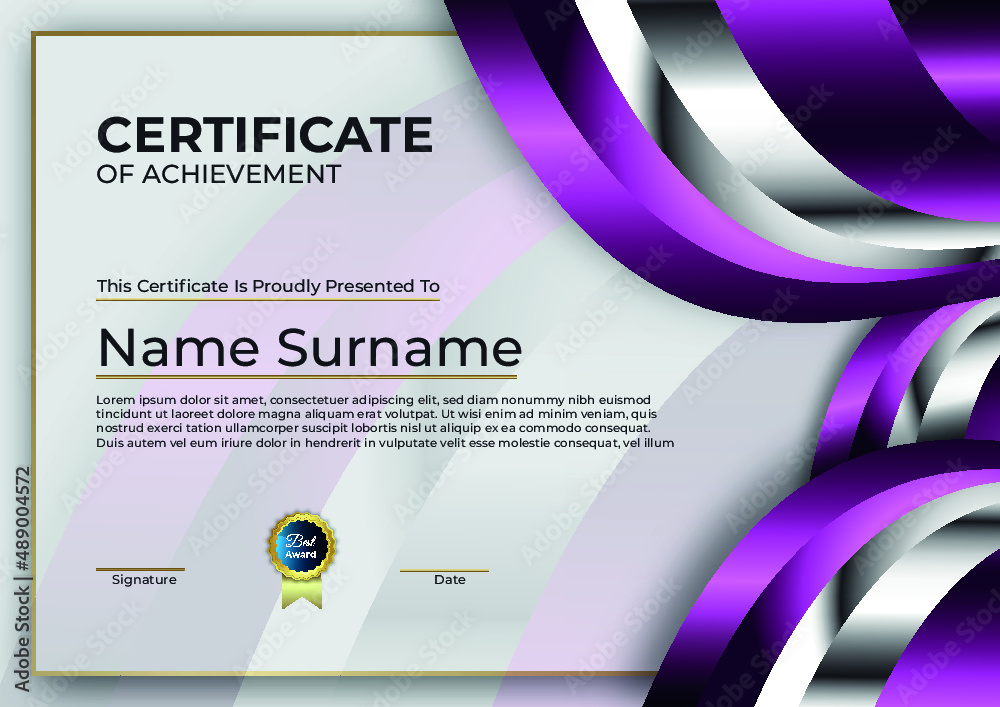Click the gold border frame at left edge
Screen dimensions: 1000x707
(x=34, y=351)
